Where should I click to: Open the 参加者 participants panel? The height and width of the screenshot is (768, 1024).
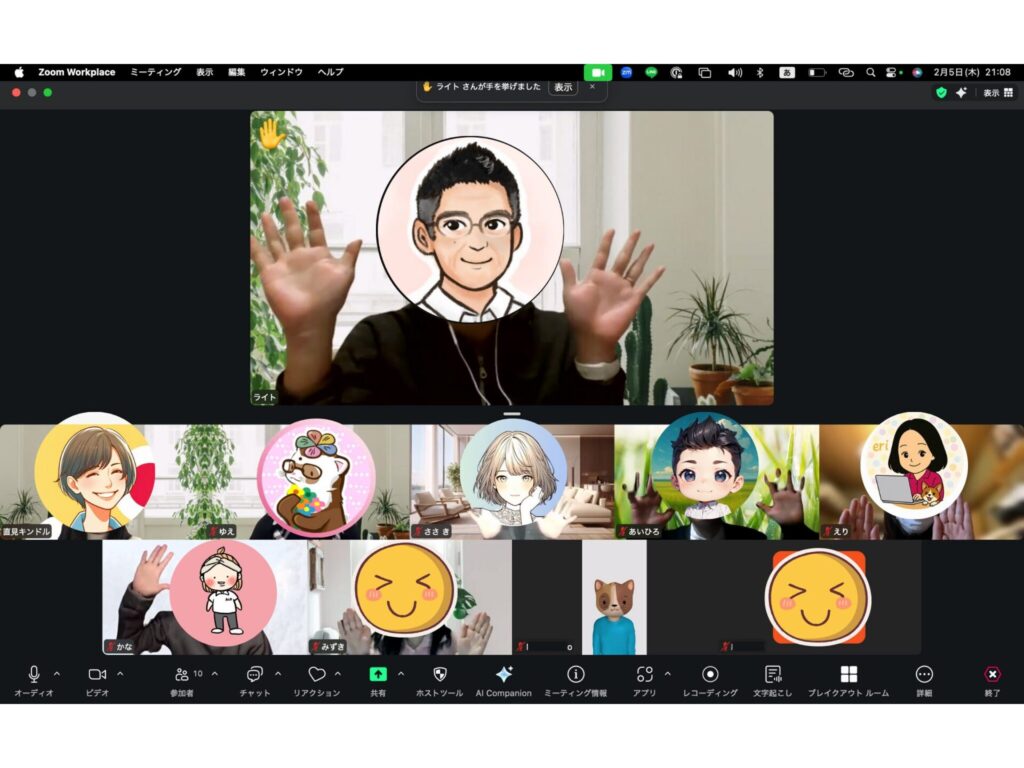(x=182, y=674)
